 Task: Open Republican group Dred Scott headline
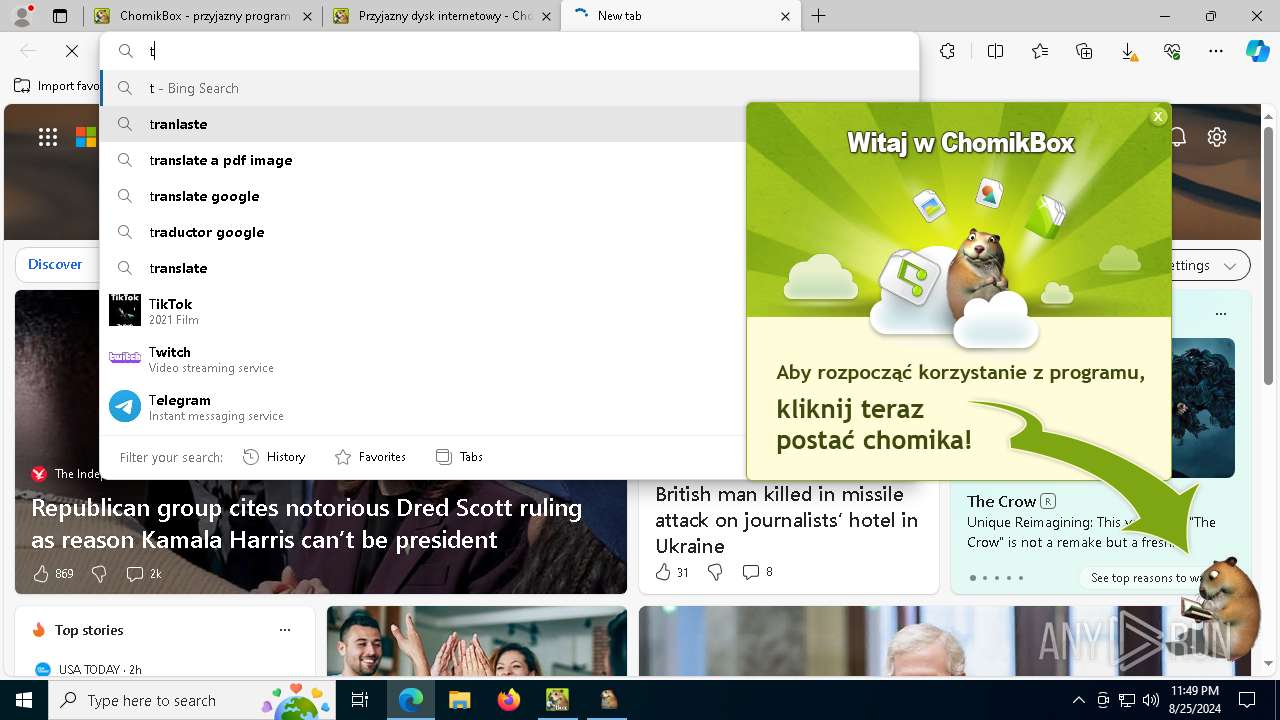(306, 524)
